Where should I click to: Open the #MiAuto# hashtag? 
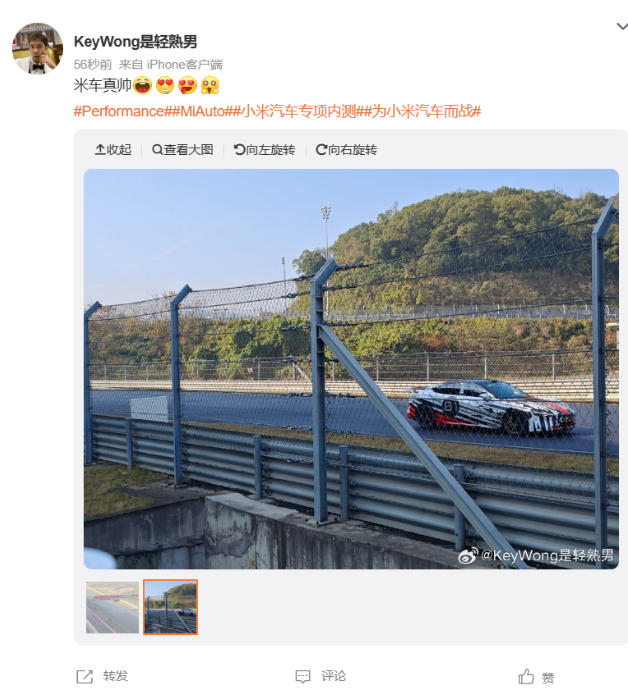click(203, 111)
